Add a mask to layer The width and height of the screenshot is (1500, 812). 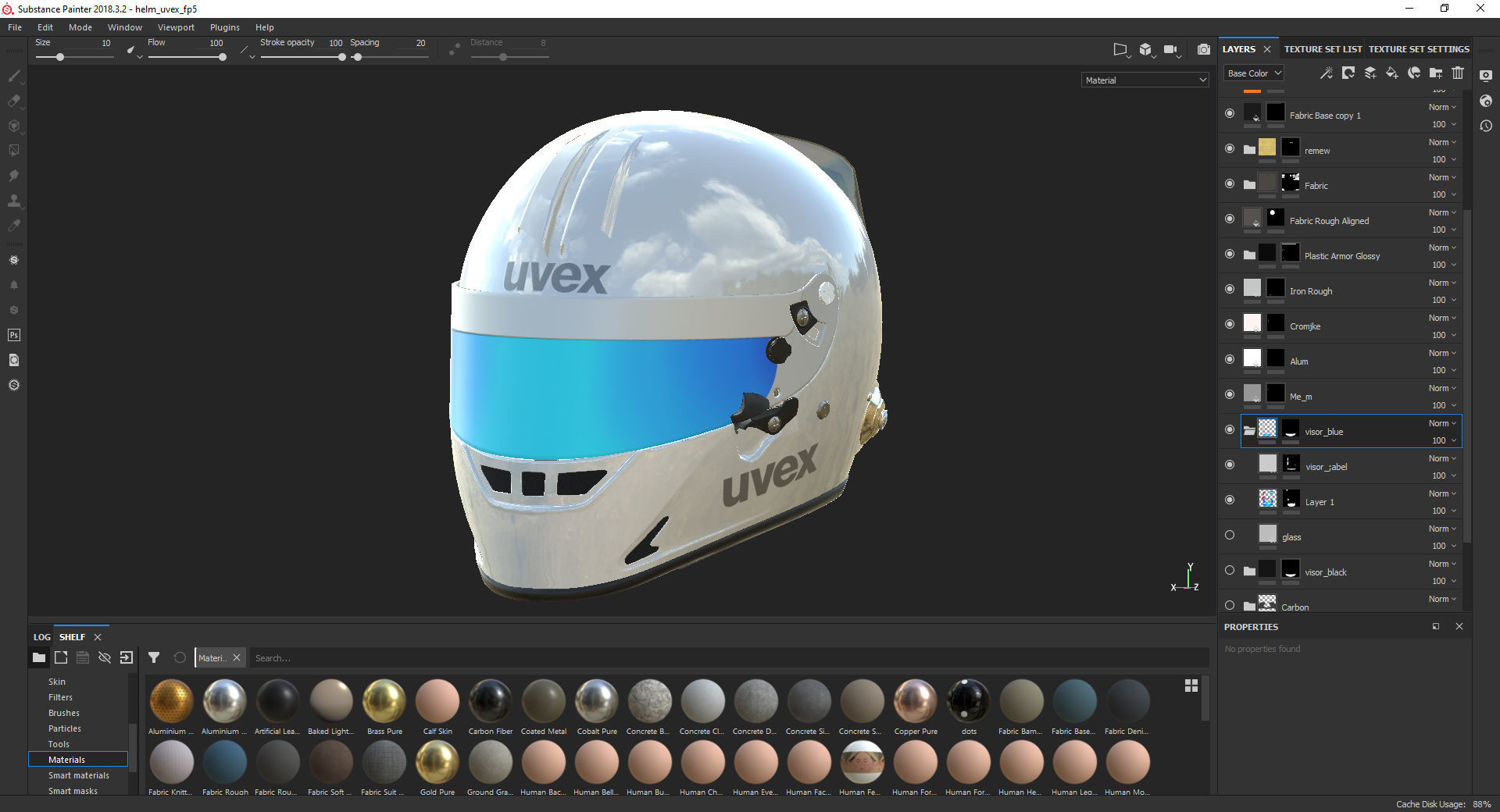(1348, 73)
